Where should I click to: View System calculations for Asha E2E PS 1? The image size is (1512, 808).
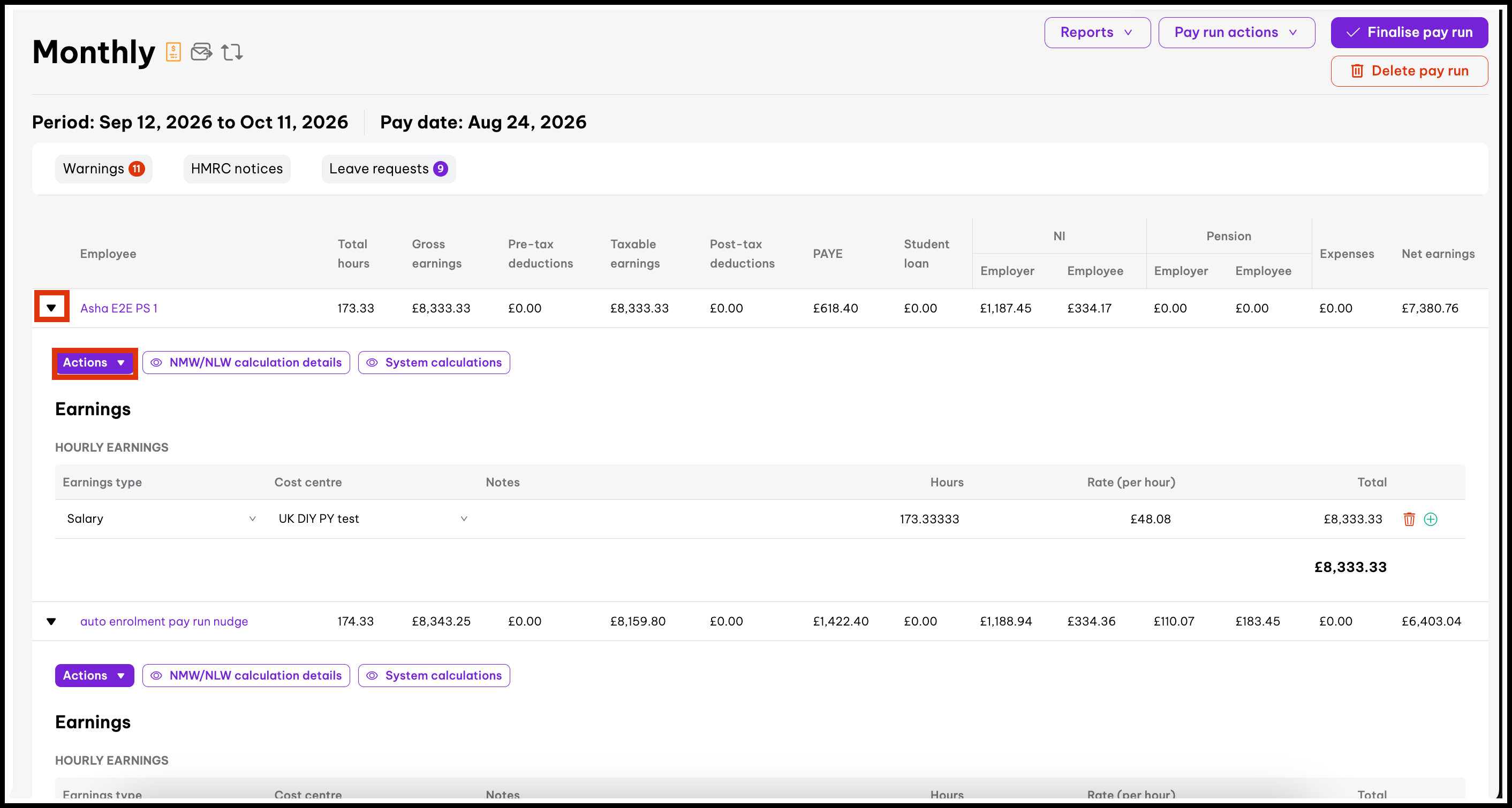(434, 363)
